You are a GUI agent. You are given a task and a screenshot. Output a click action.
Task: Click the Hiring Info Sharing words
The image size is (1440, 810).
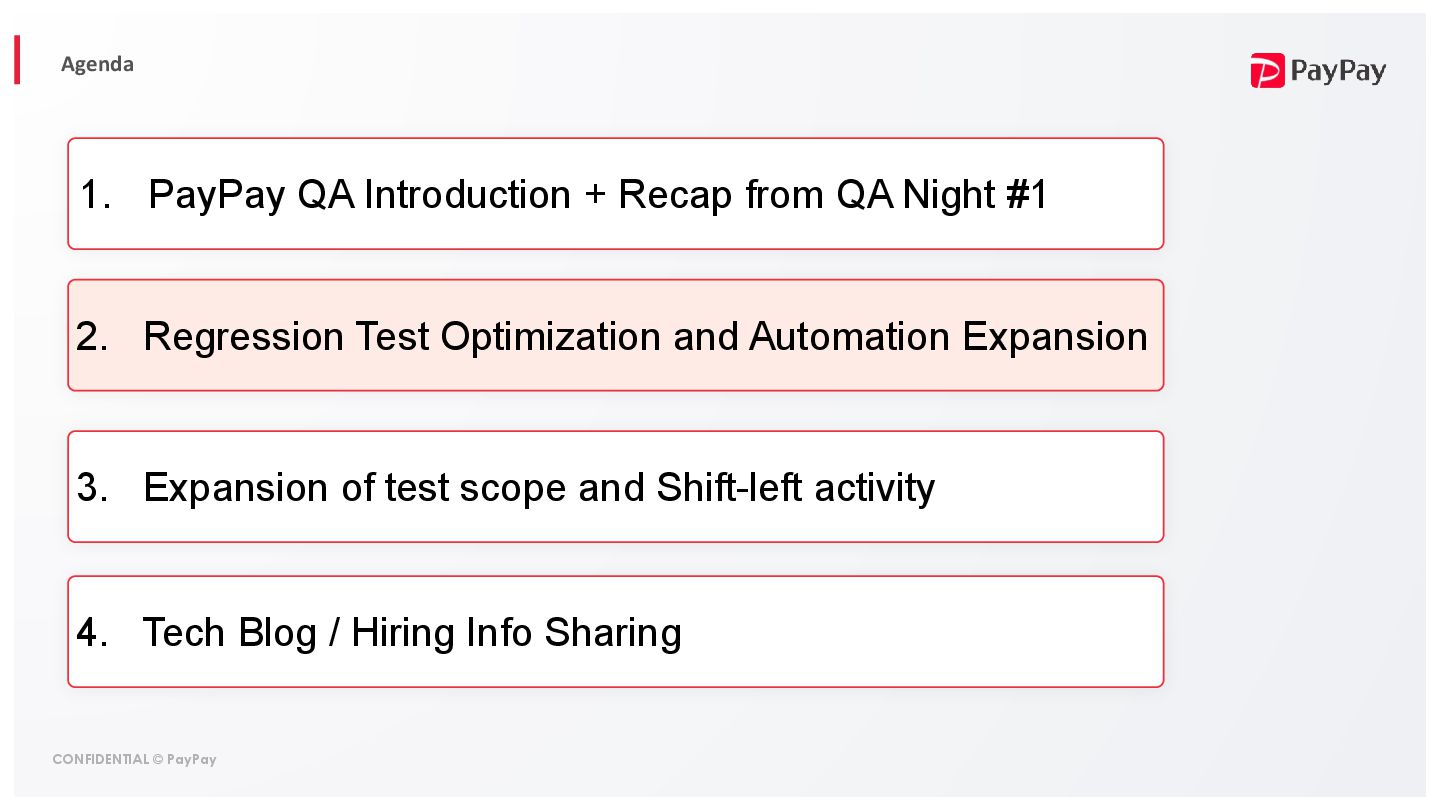coord(516,633)
